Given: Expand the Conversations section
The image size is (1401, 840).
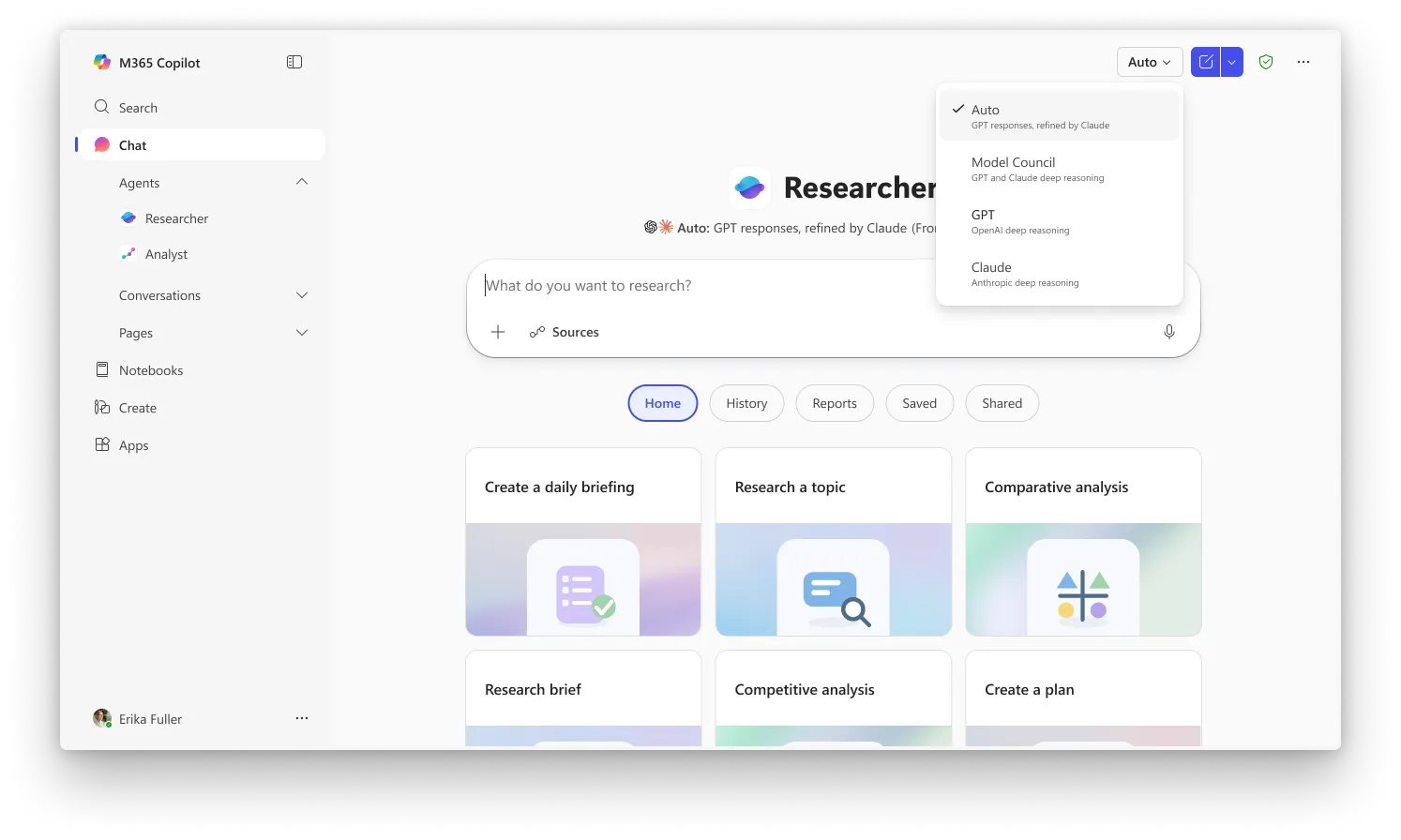Looking at the screenshot, I should click(301, 294).
